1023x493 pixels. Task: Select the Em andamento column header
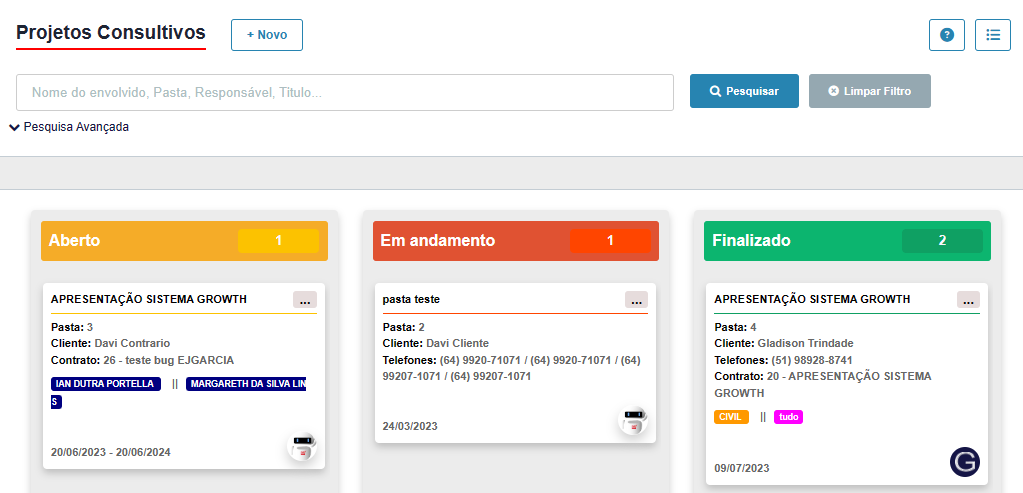(516, 241)
